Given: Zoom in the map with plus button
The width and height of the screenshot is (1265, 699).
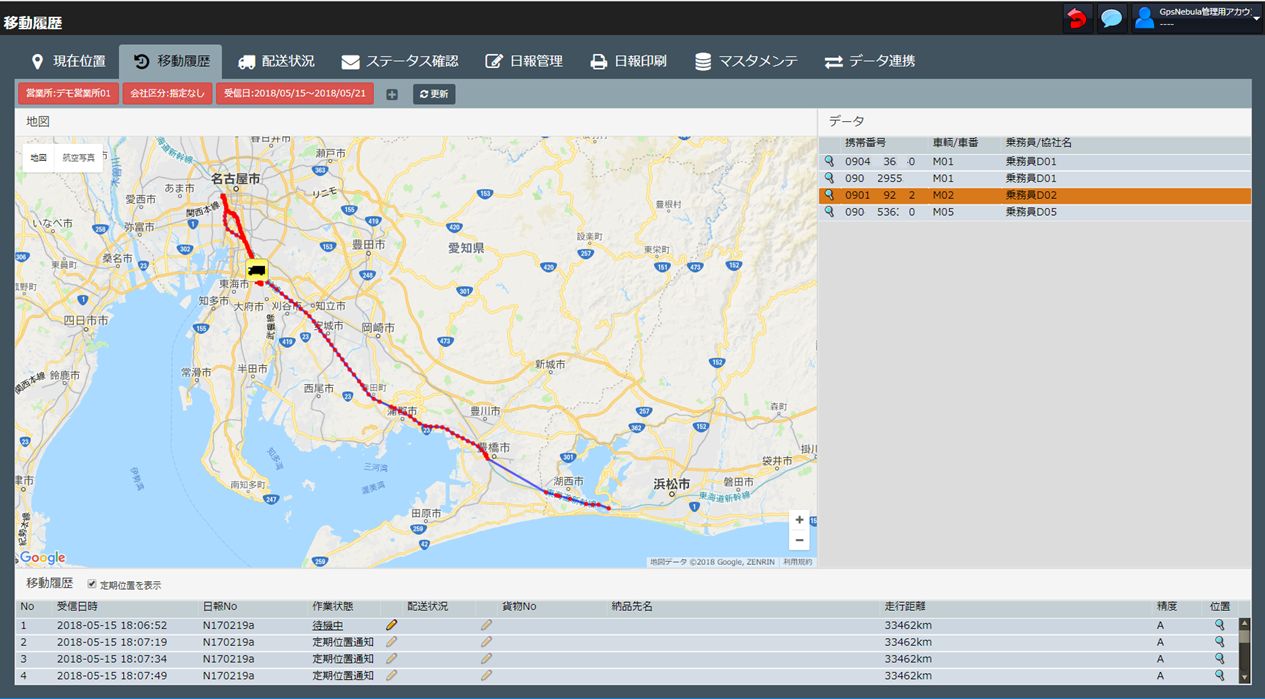Looking at the screenshot, I should pyautogui.click(x=799, y=520).
